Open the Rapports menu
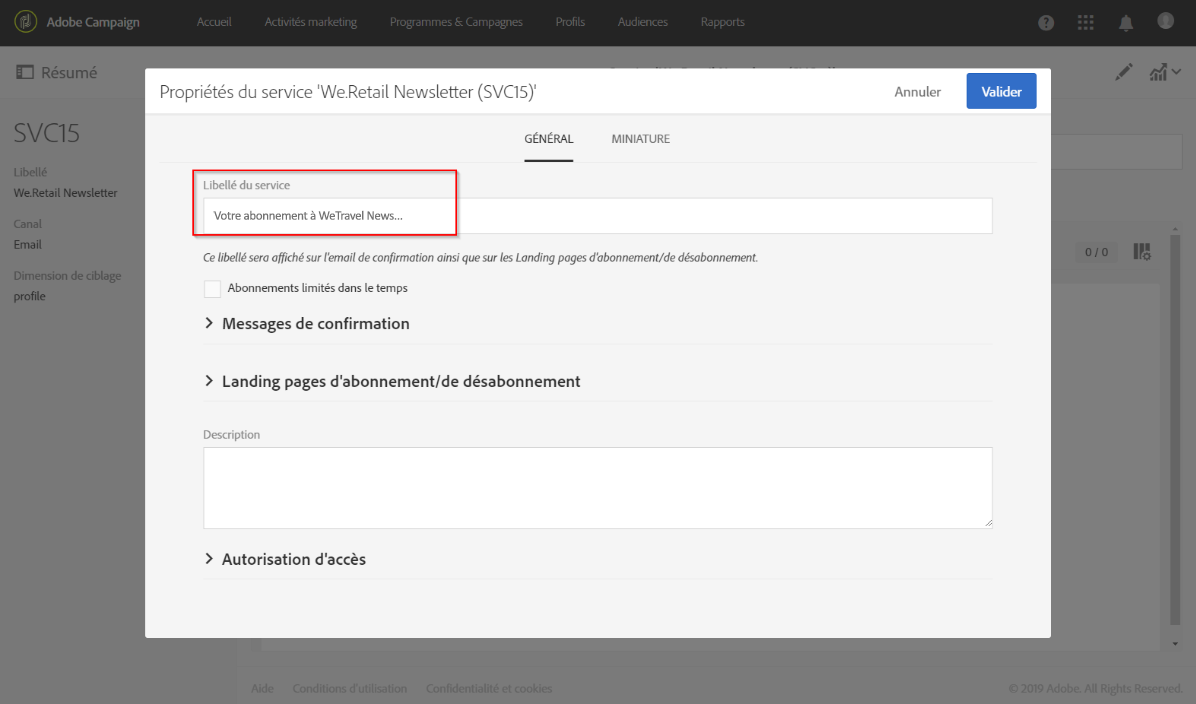 pos(722,22)
